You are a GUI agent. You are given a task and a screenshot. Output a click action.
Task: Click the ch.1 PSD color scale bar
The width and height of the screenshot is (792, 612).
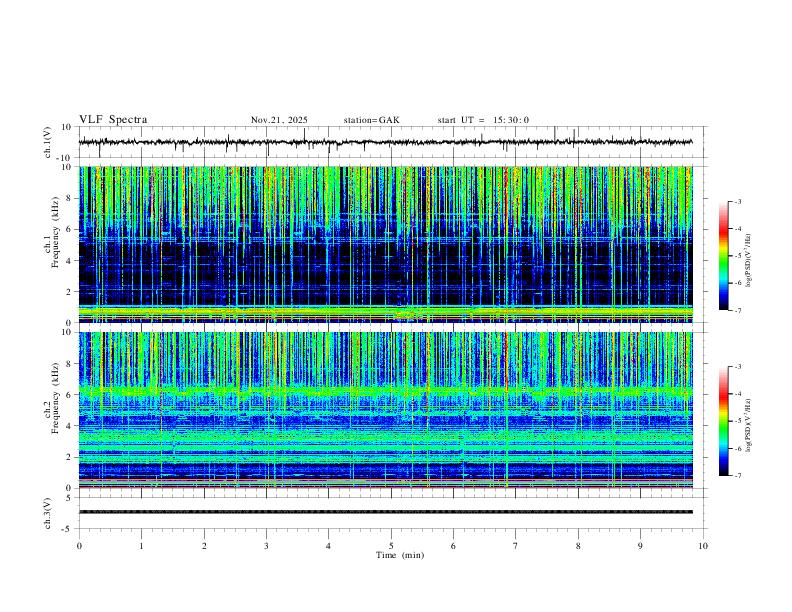(723, 256)
